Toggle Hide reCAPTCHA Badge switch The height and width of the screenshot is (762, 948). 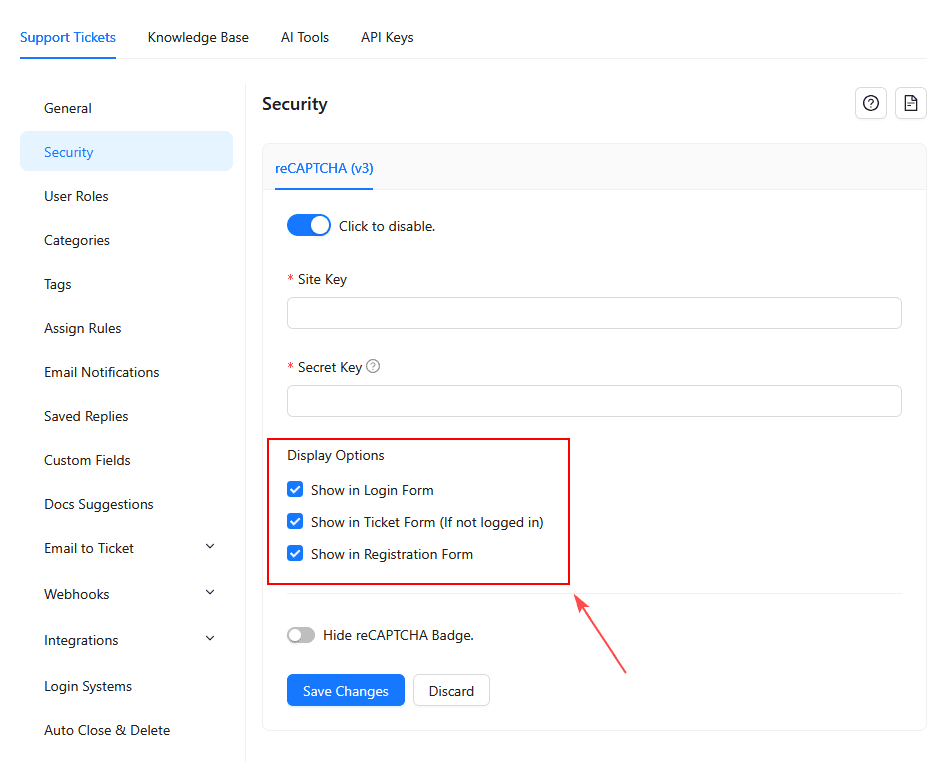point(300,635)
